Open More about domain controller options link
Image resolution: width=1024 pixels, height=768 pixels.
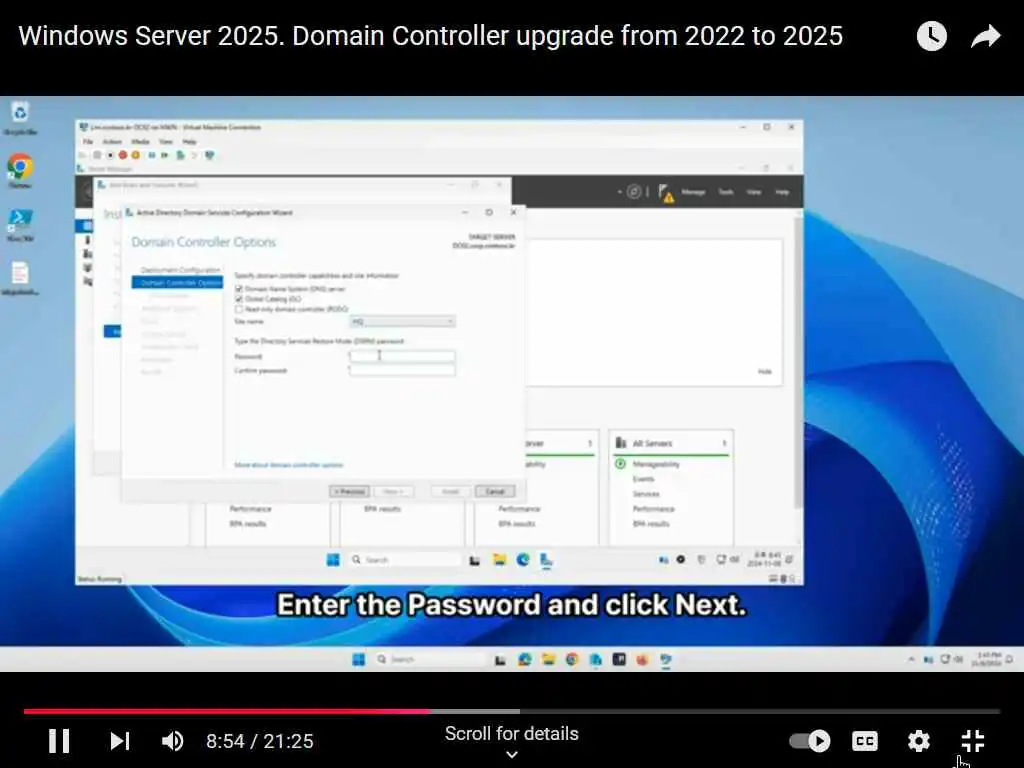click(x=289, y=465)
